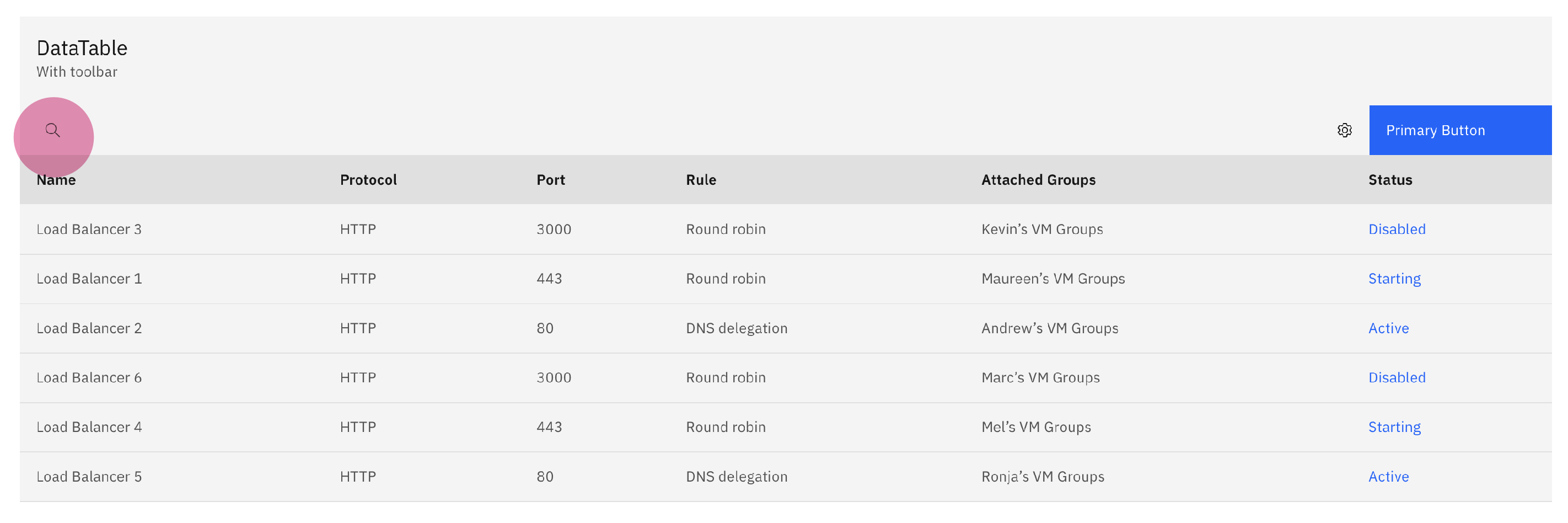Click Disabled status on Load Balancer 6 row
This screenshot has height=523, width=1568.
coord(1397,377)
